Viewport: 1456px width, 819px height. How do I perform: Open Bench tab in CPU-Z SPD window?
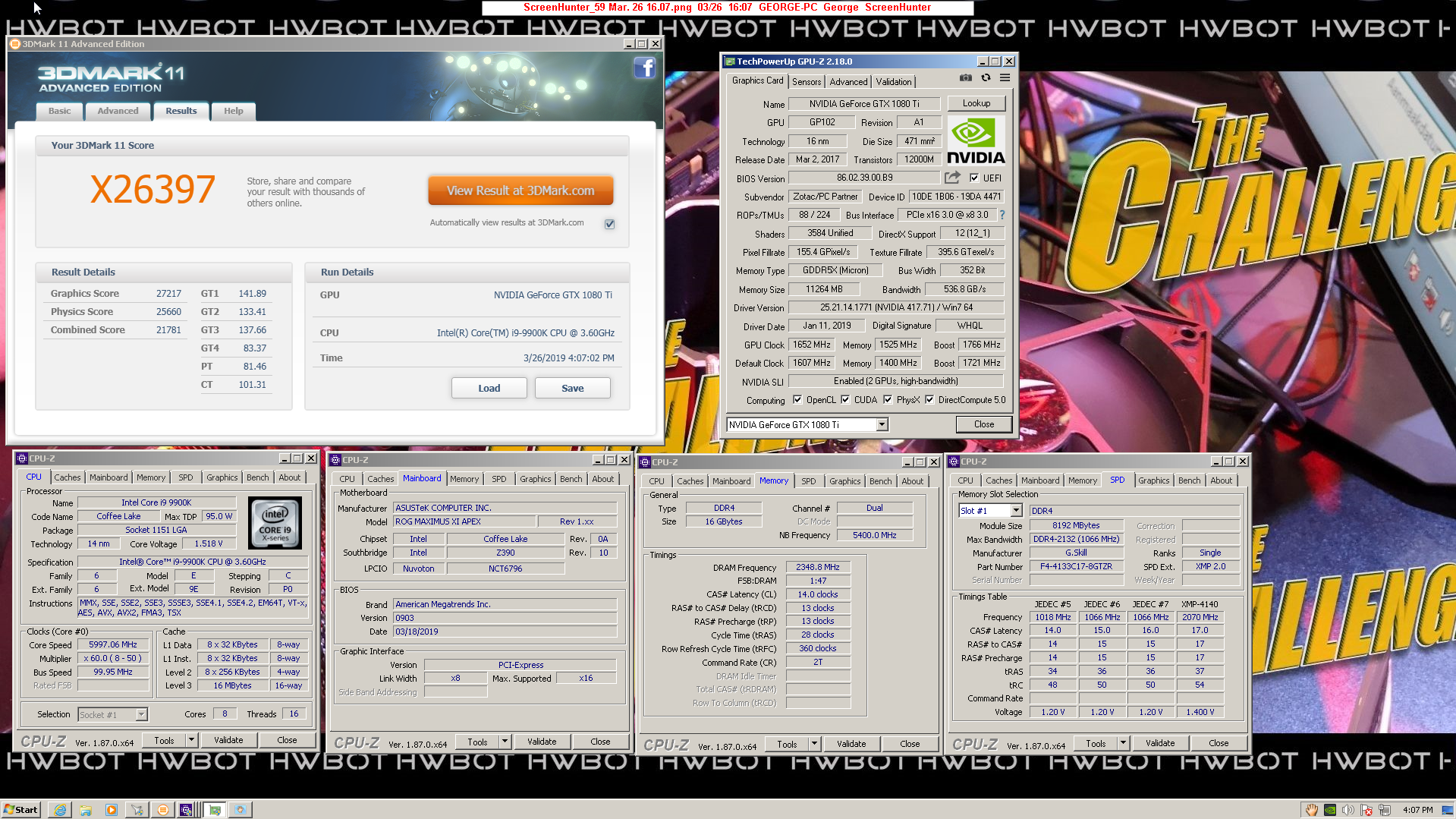(1189, 480)
